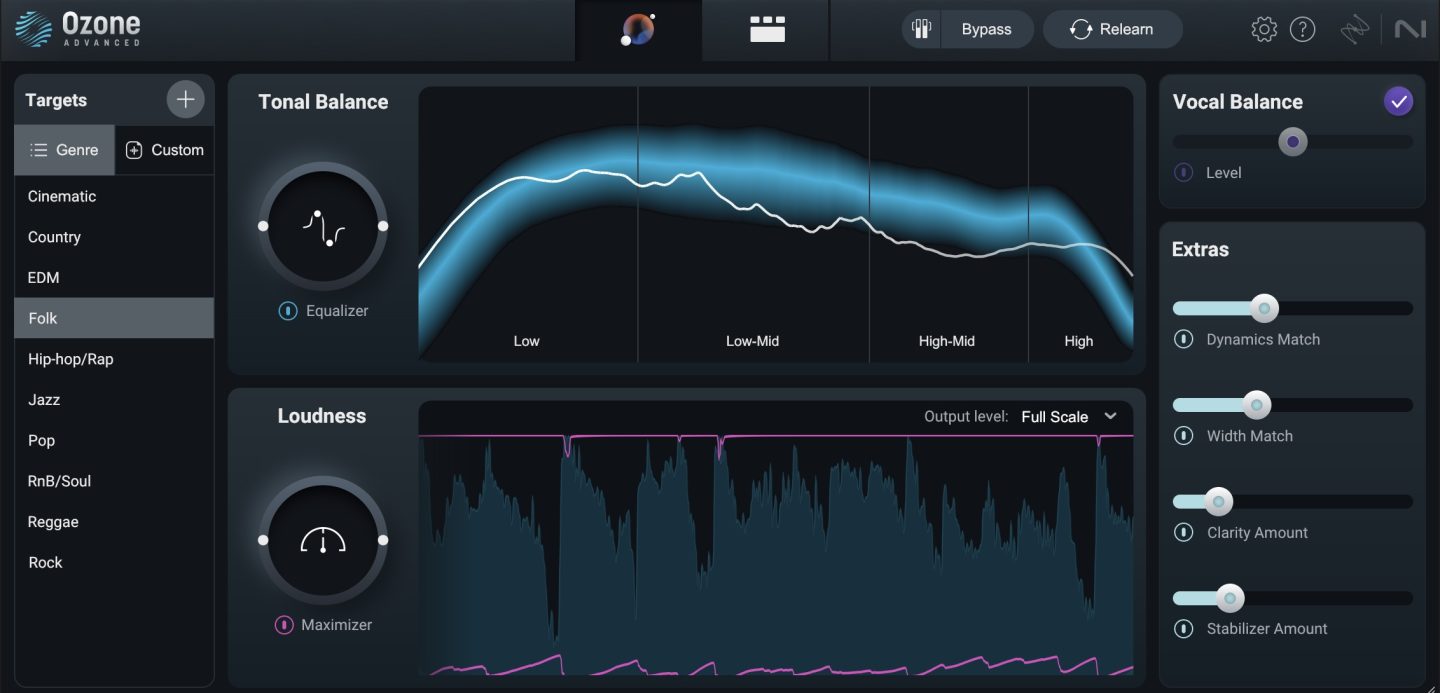The height and width of the screenshot is (693, 1440).
Task: Open the Master Assistant view icon
Action: [x=638, y=30]
